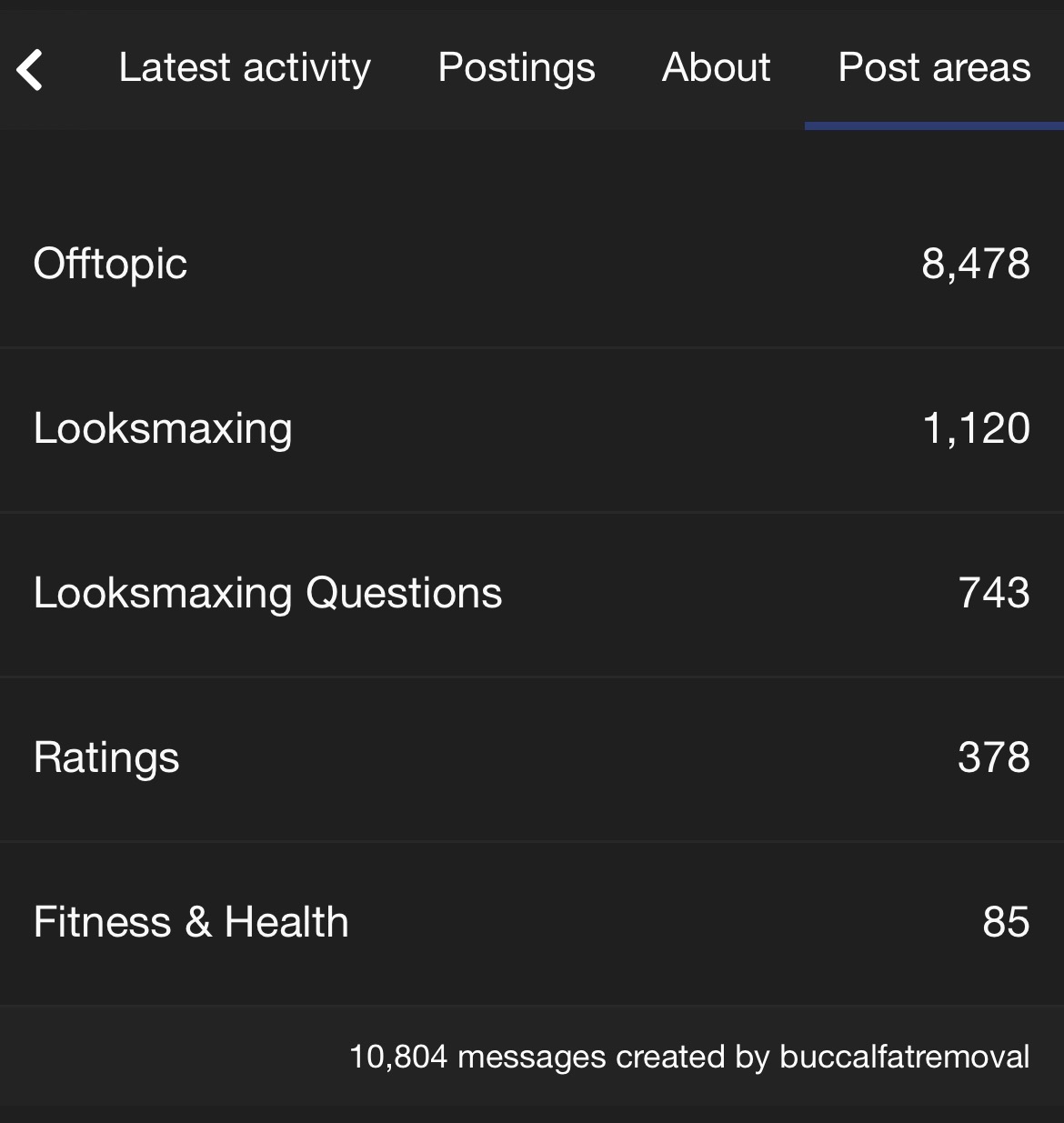Click the 1,120 Looksmaxing count
This screenshot has height=1123, width=1064.
click(x=976, y=428)
